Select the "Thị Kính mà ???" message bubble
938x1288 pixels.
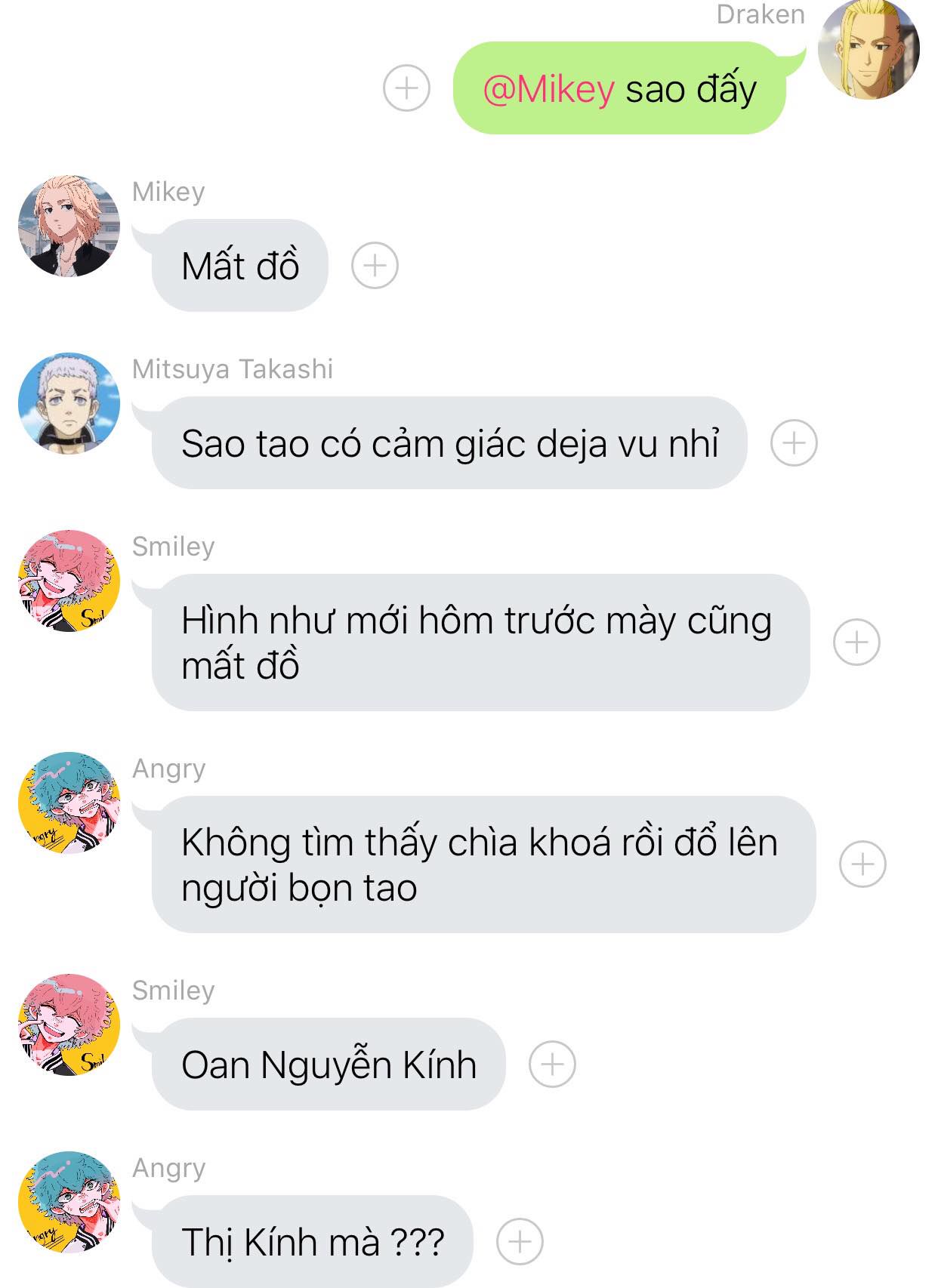click(312, 1242)
